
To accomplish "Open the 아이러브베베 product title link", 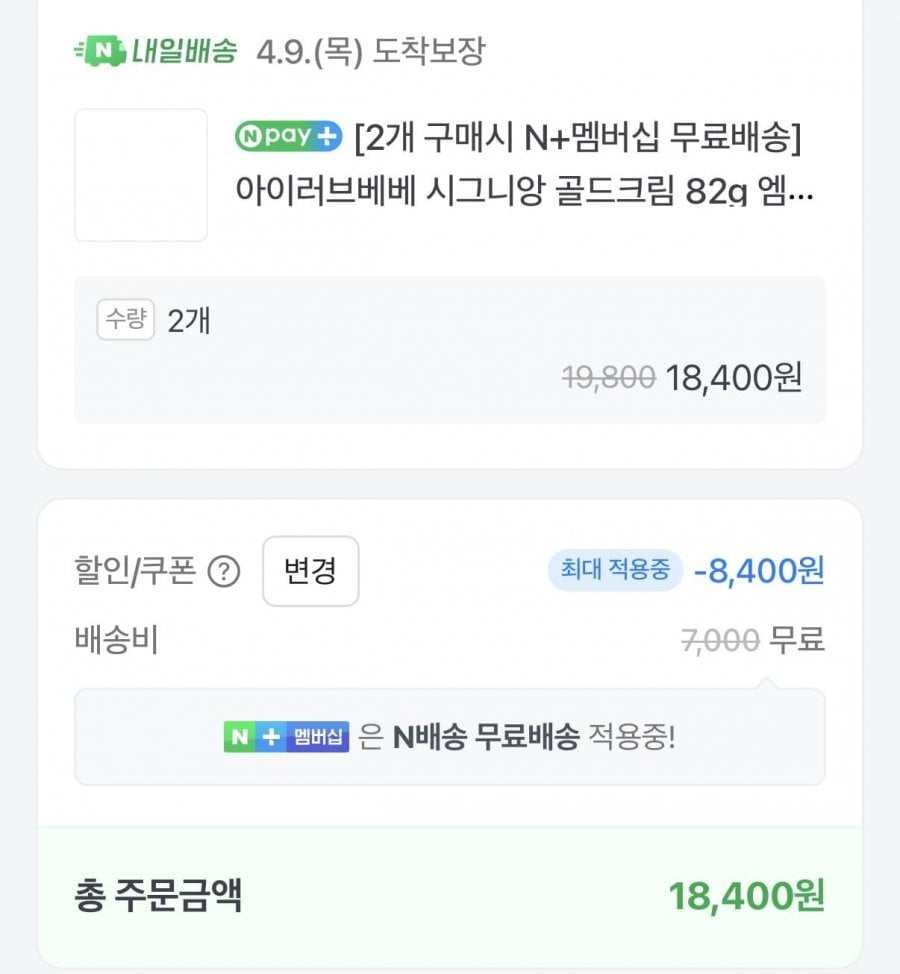I will tap(524, 191).
